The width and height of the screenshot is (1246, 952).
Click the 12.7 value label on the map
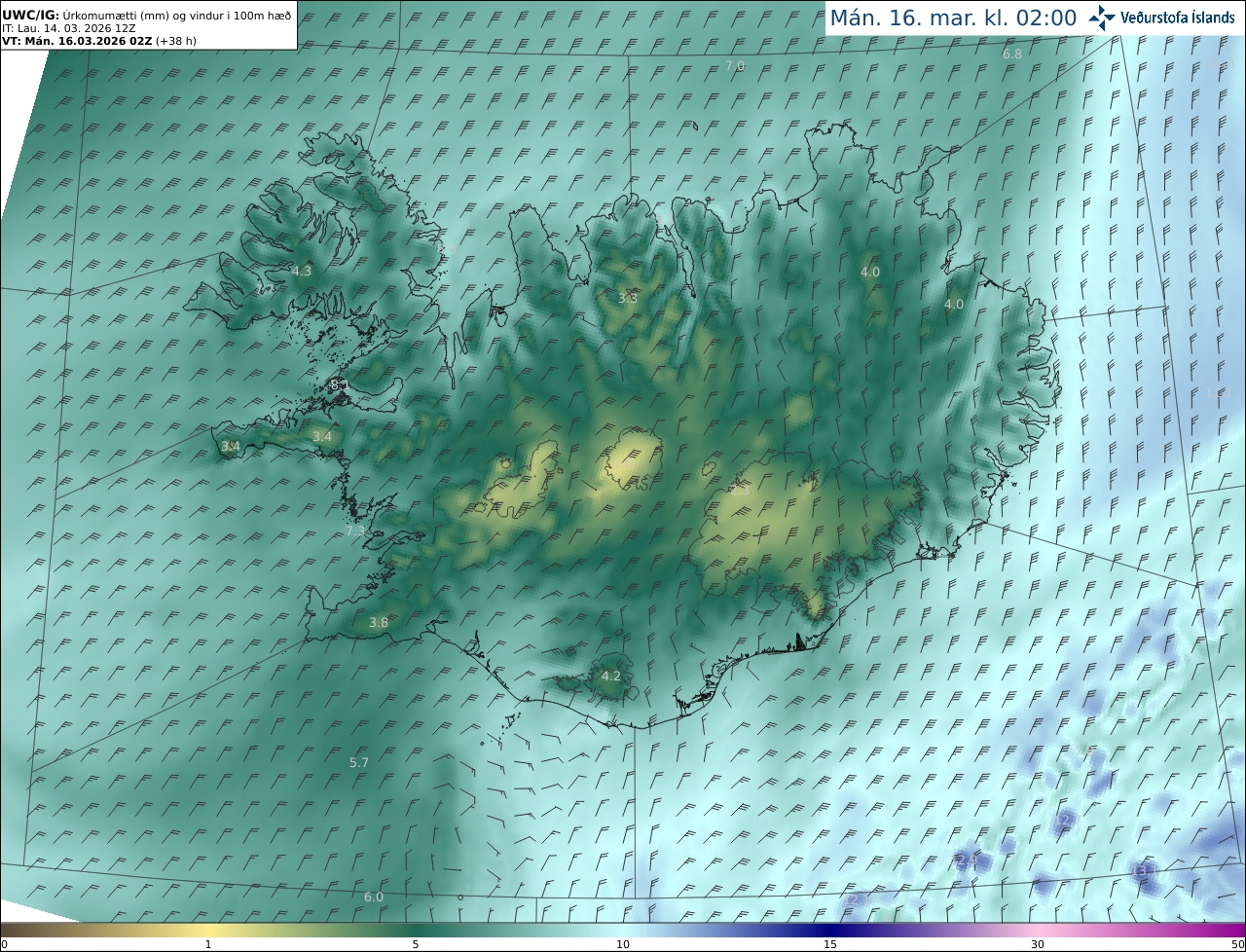(x=1065, y=821)
